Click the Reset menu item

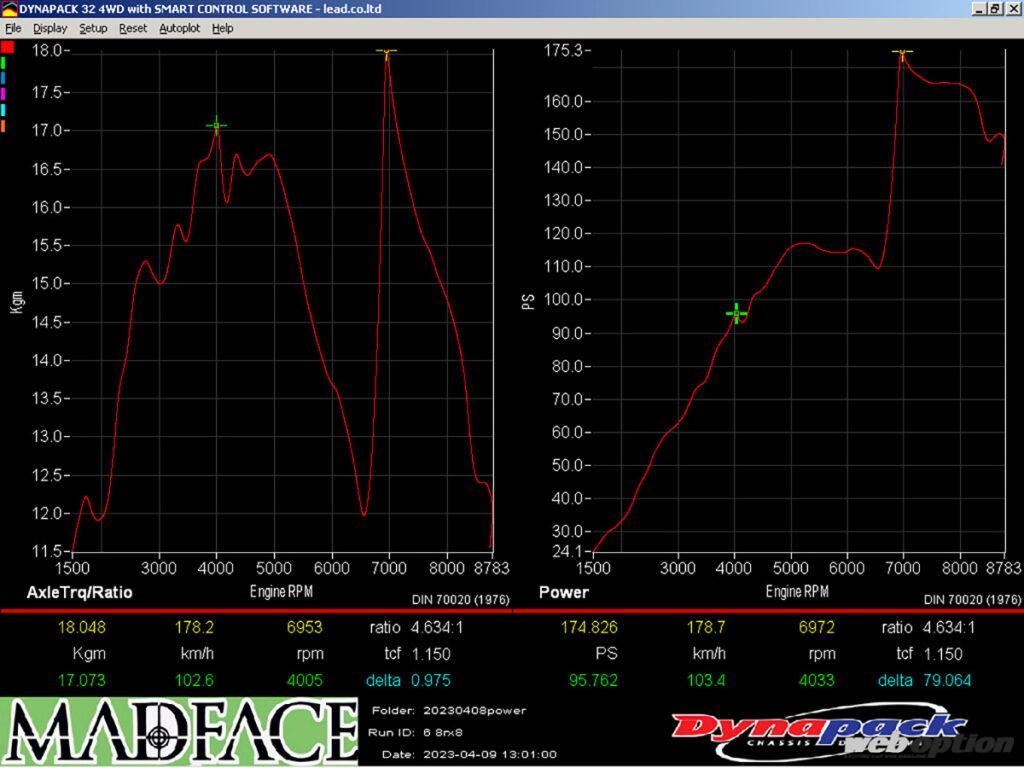pos(132,28)
